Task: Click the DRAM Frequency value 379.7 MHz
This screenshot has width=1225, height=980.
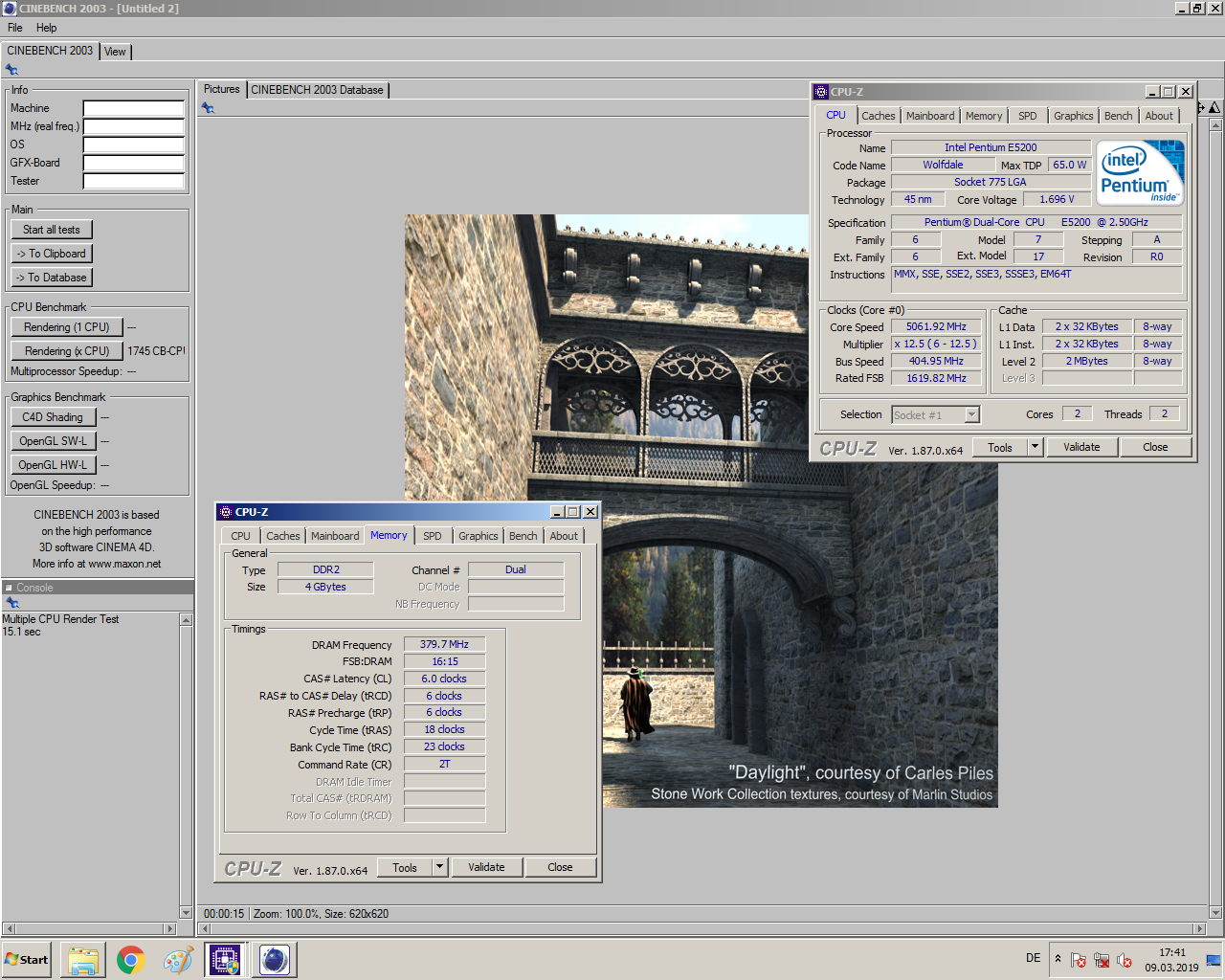Action: pos(444,644)
